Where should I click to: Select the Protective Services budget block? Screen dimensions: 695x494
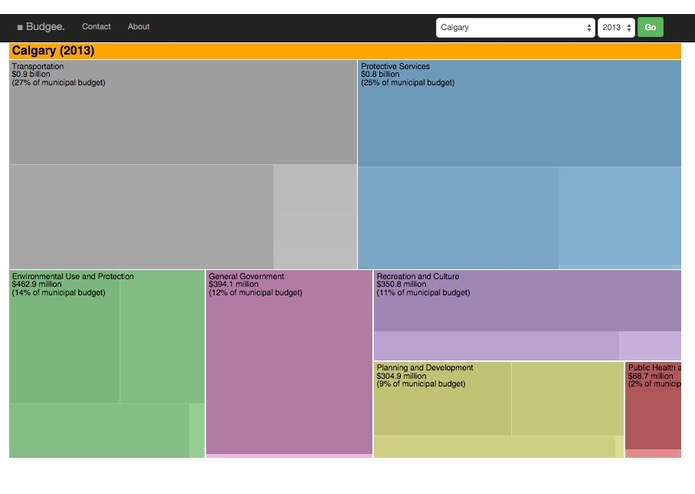[x=519, y=164]
